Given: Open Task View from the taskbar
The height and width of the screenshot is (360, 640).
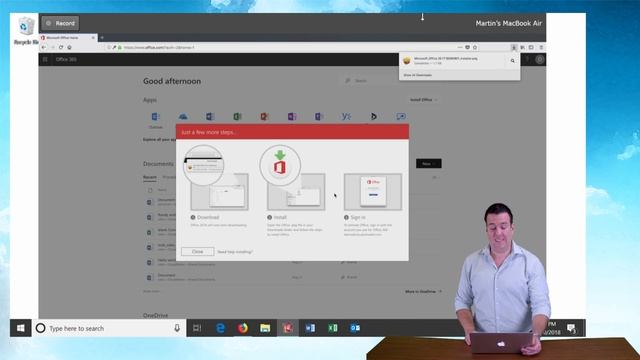Looking at the screenshot, I should click(x=197, y=328).
